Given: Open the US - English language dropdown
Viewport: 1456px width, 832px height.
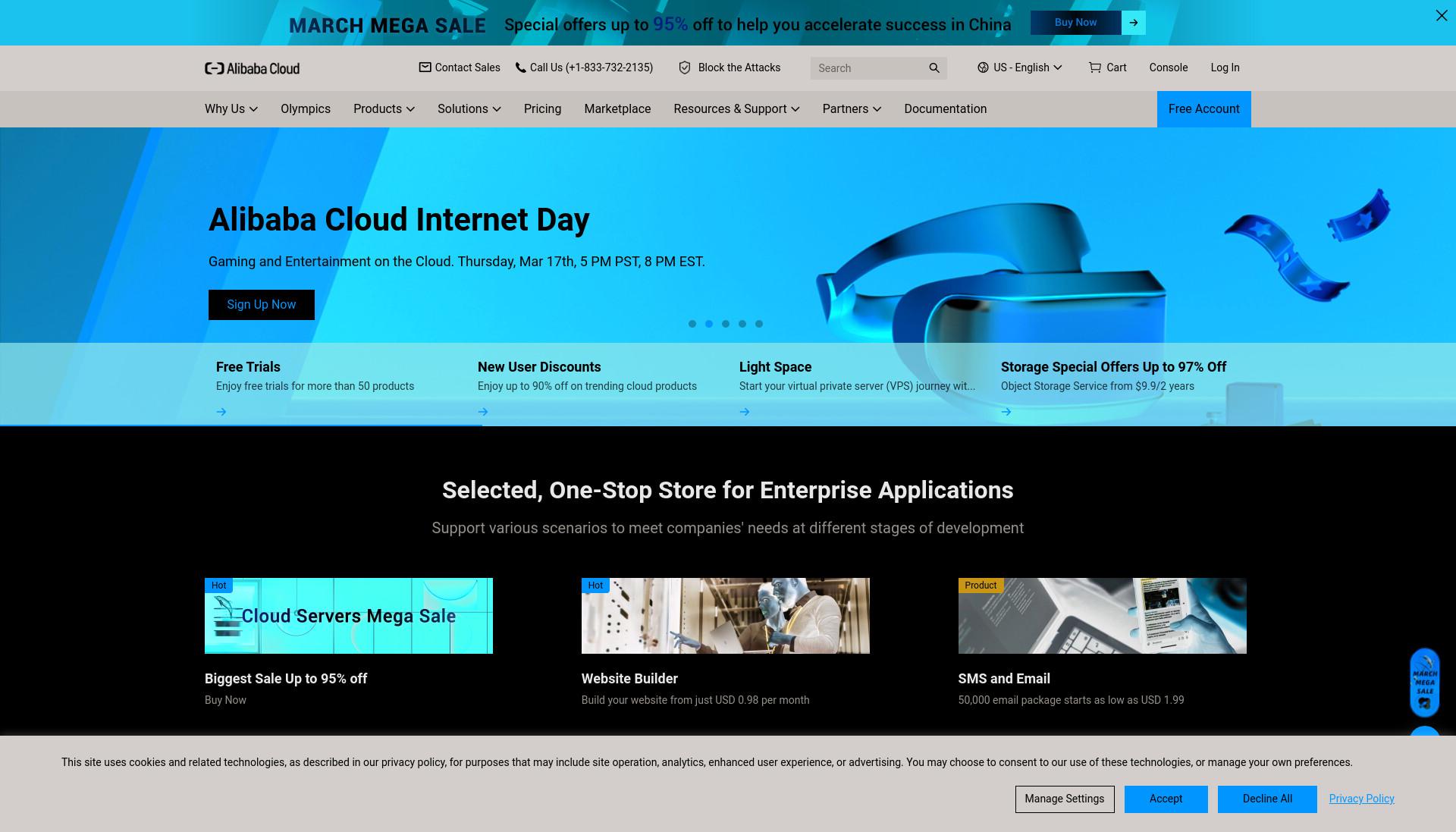Looking at the screenshot, I should pyautogui.click(x=1020, y=68).
